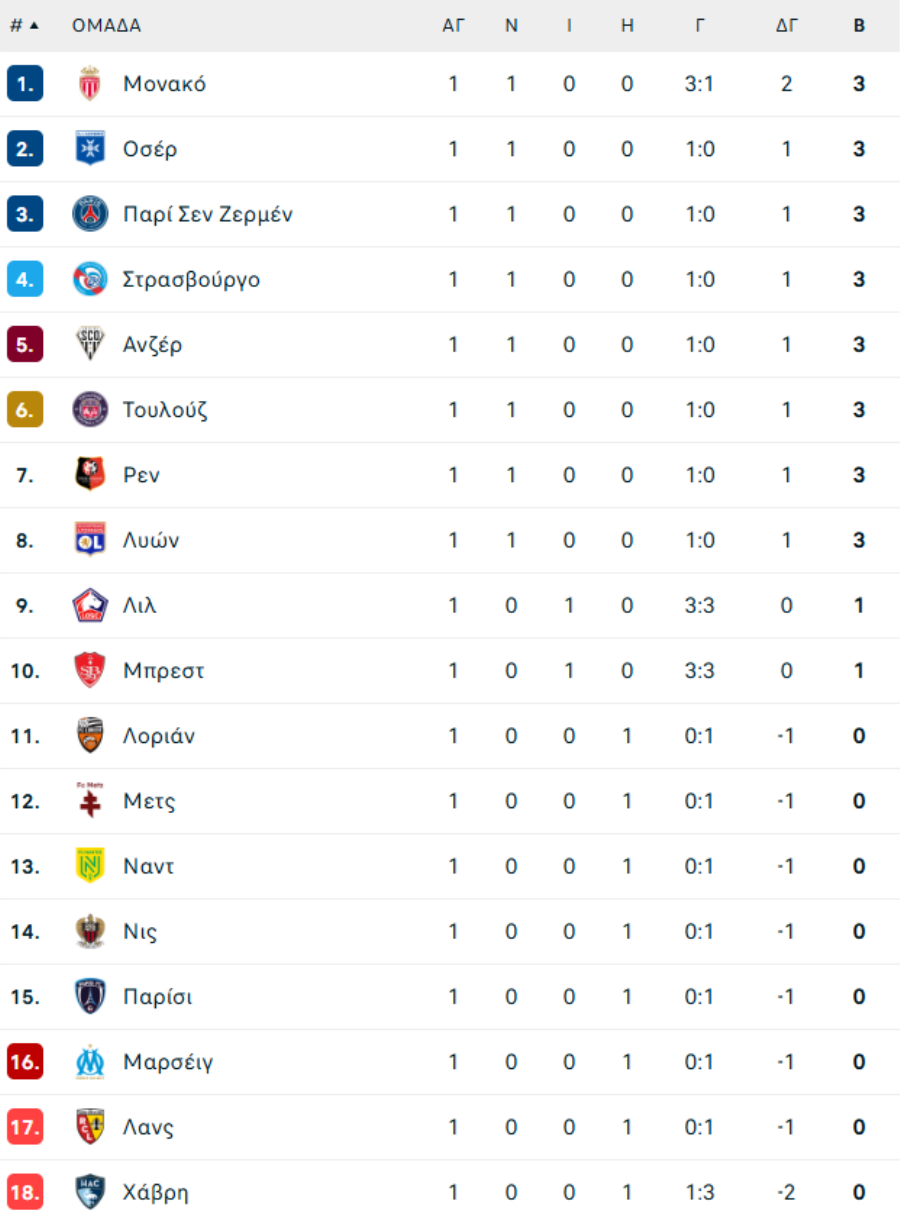The height and width of the screenshot is (1210, 900).
Task: Click the Strasbourg team logo
Action: (90, 279)
